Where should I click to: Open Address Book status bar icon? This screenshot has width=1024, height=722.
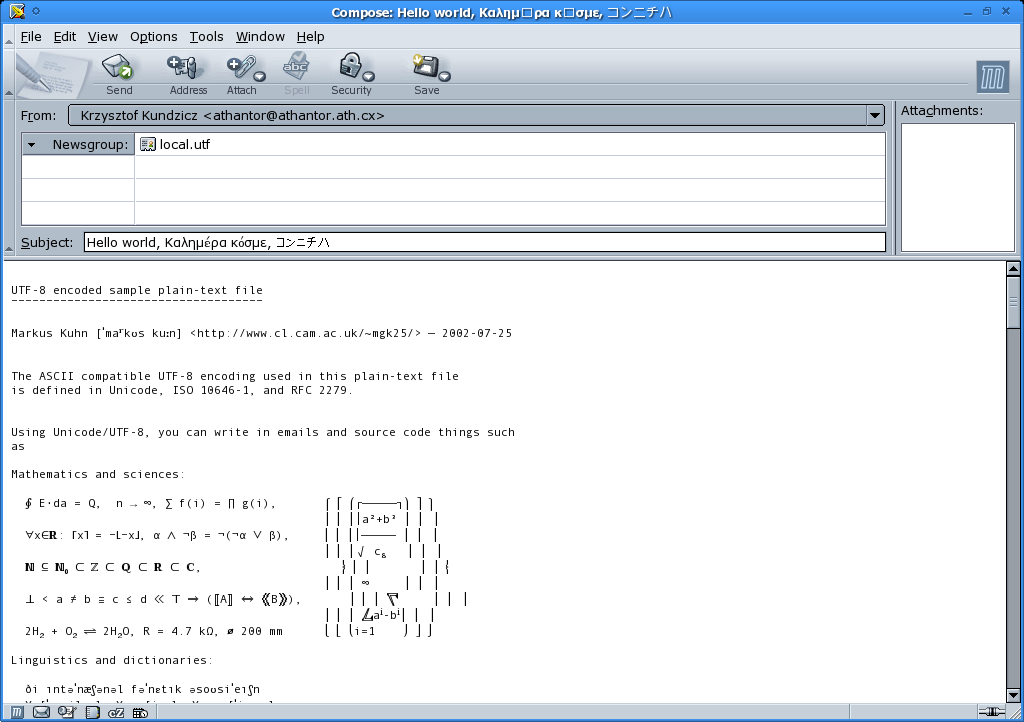[93, 712]
